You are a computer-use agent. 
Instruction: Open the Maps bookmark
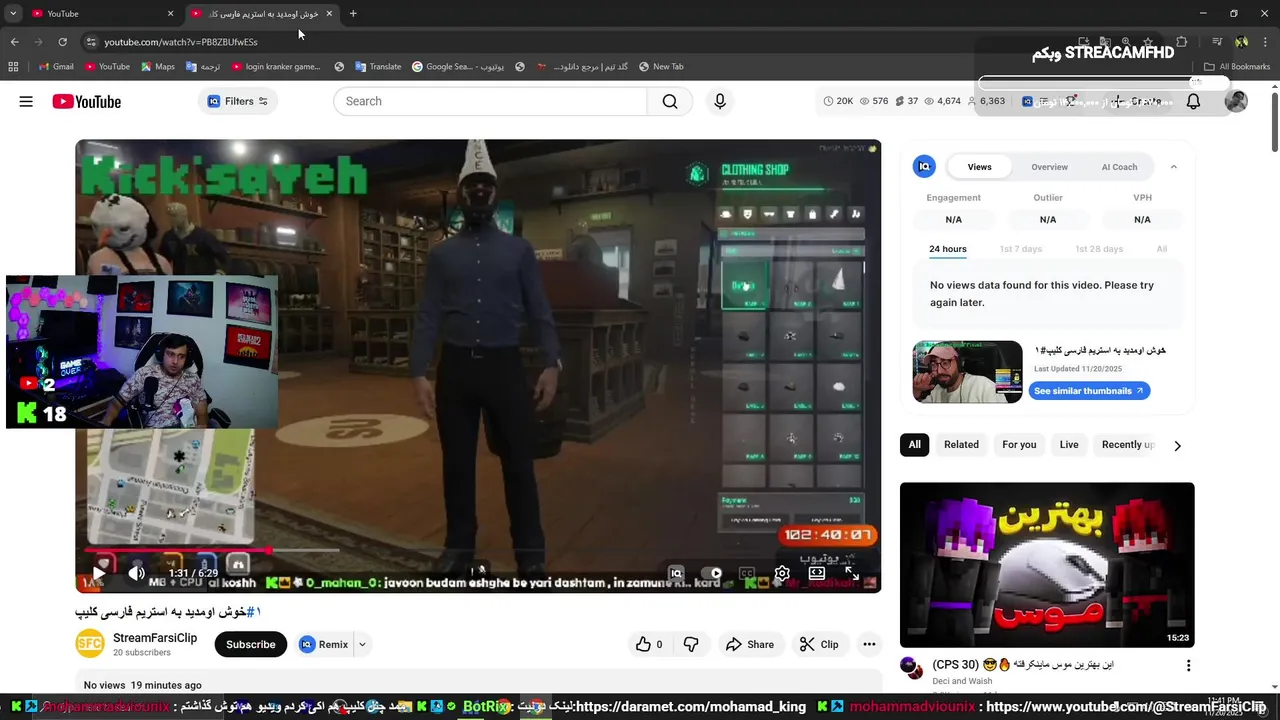pos(158,66)
